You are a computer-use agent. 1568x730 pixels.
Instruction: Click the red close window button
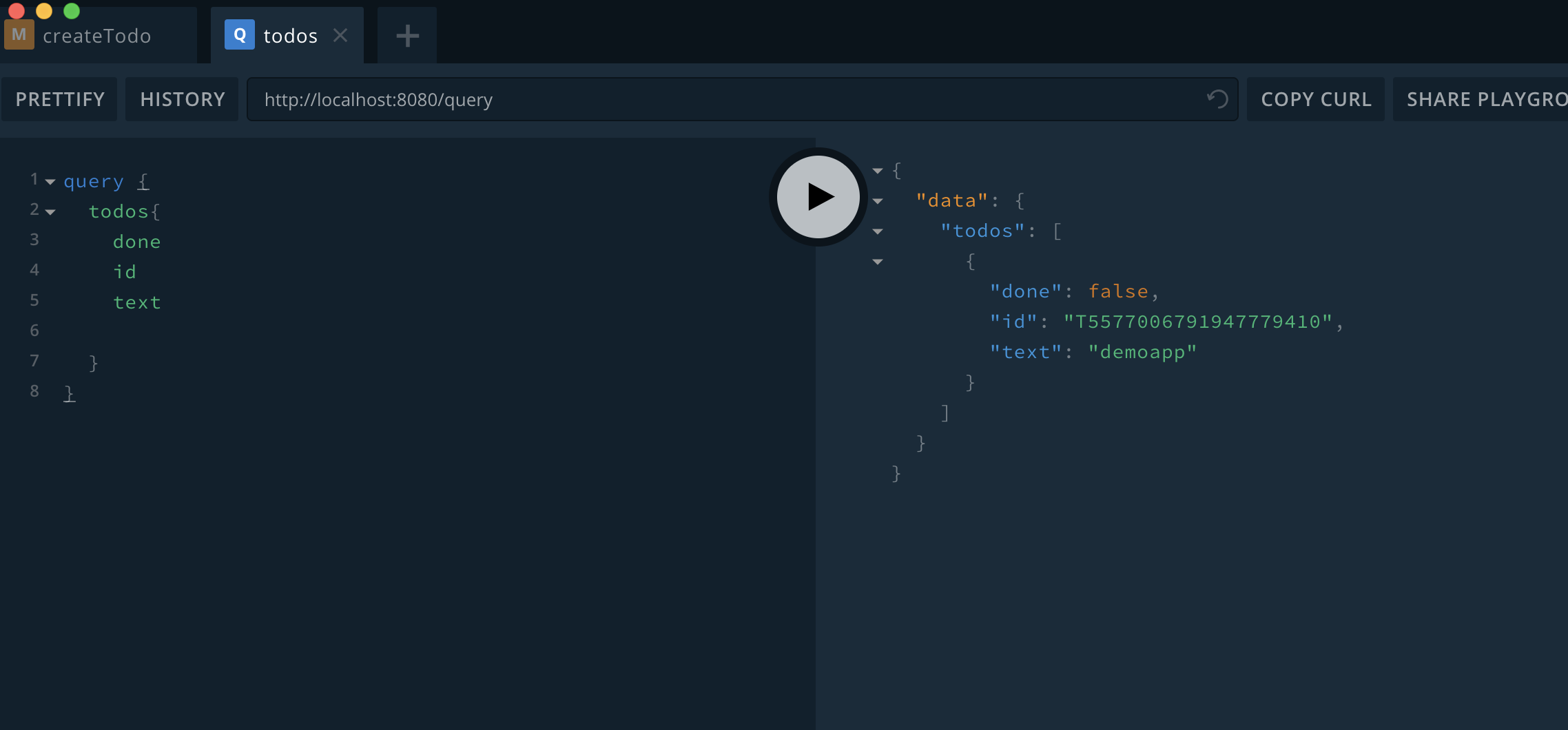17,10
